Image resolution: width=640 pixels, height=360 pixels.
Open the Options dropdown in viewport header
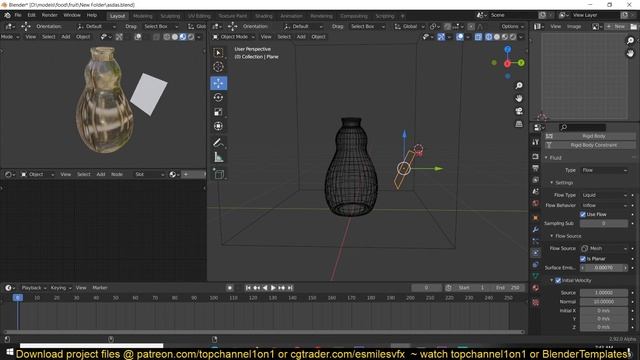(x=512, y=26)
